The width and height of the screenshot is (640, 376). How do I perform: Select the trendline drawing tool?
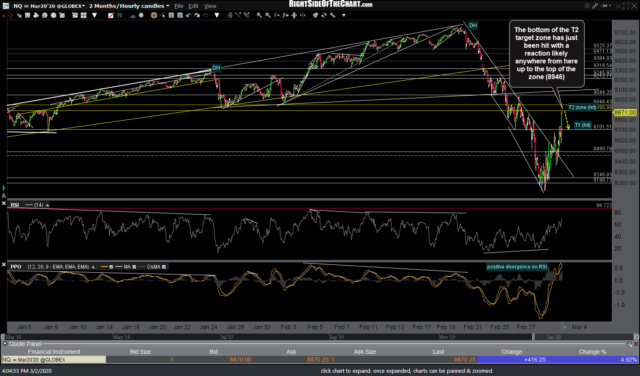point(238,16)
